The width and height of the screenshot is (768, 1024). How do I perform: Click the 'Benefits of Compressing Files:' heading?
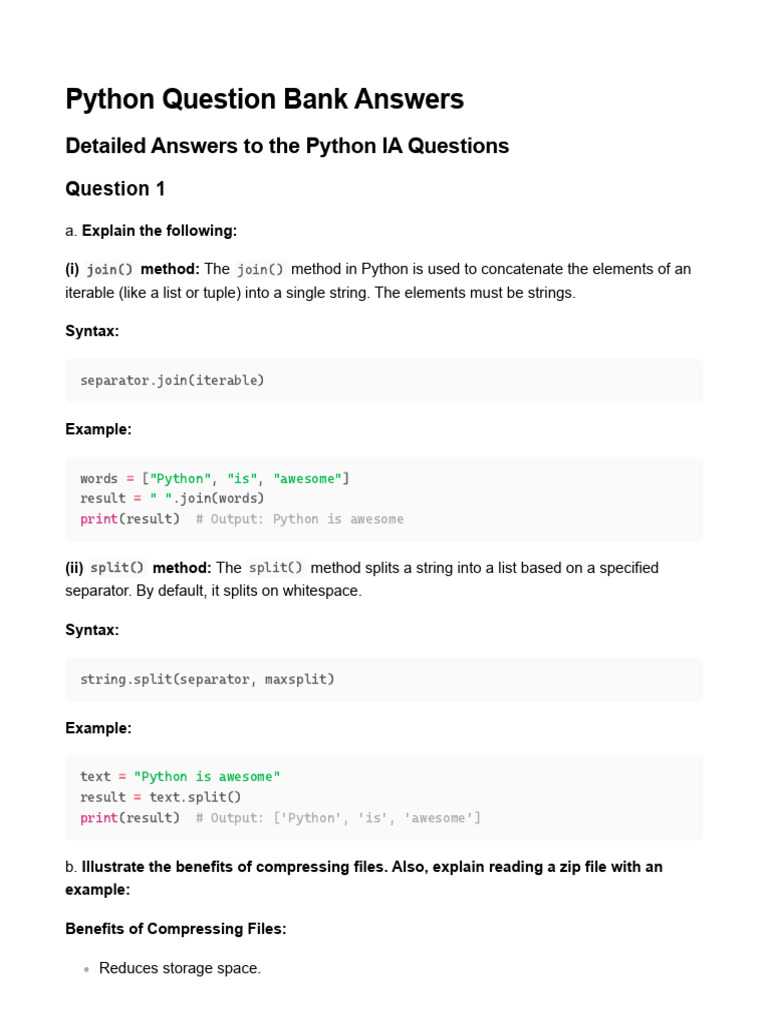click(x=175, y=929)
